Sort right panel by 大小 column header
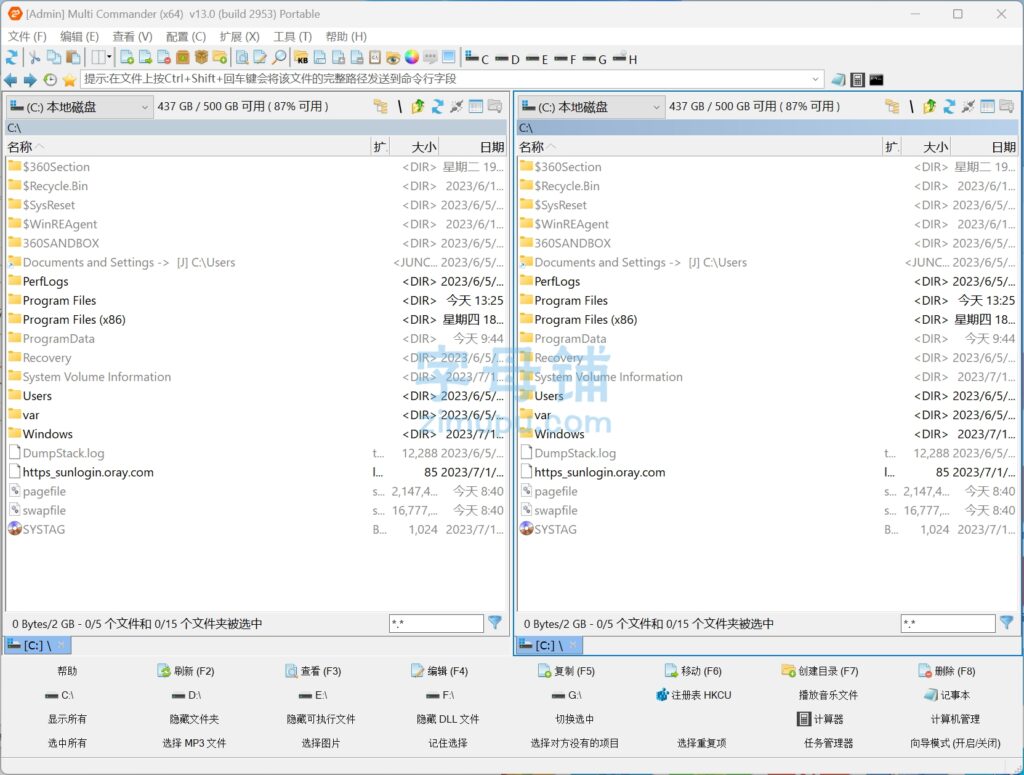 point(925,147)
